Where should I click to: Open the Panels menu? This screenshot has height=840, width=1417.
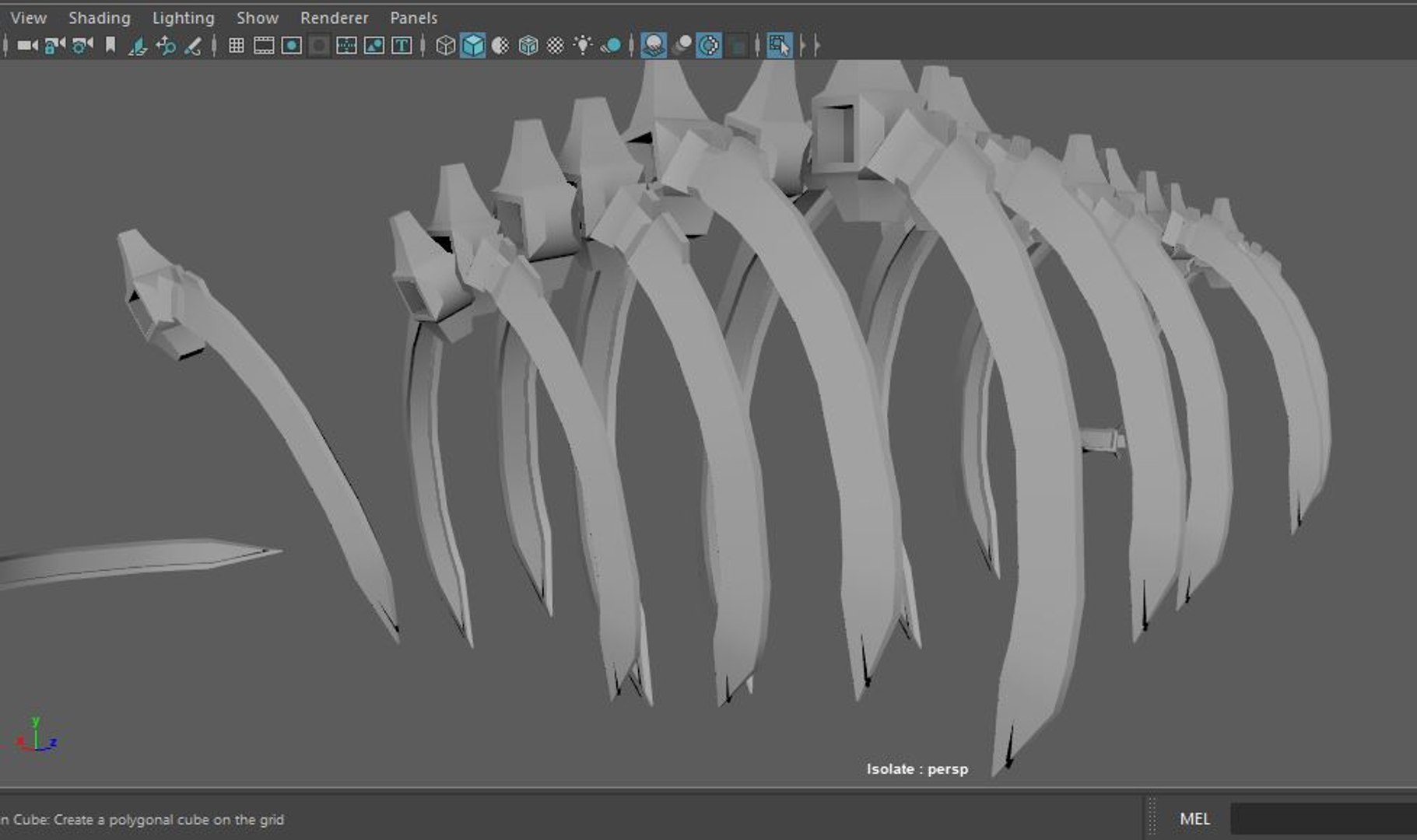point(414,17)
